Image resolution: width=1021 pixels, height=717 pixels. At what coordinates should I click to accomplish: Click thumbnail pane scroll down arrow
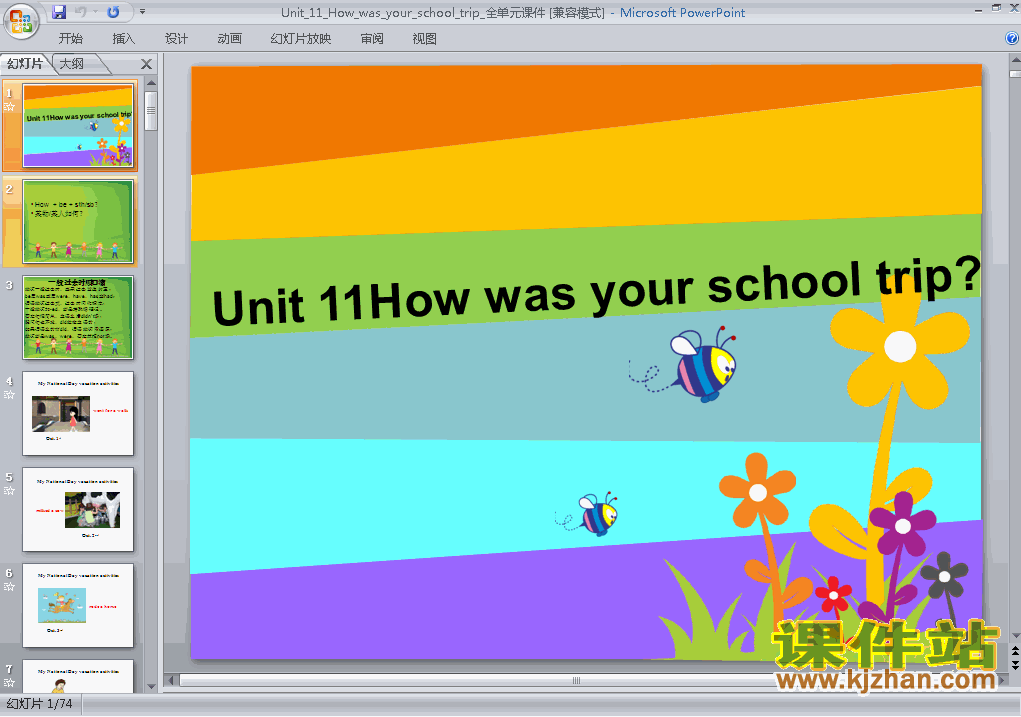point(151,686)
